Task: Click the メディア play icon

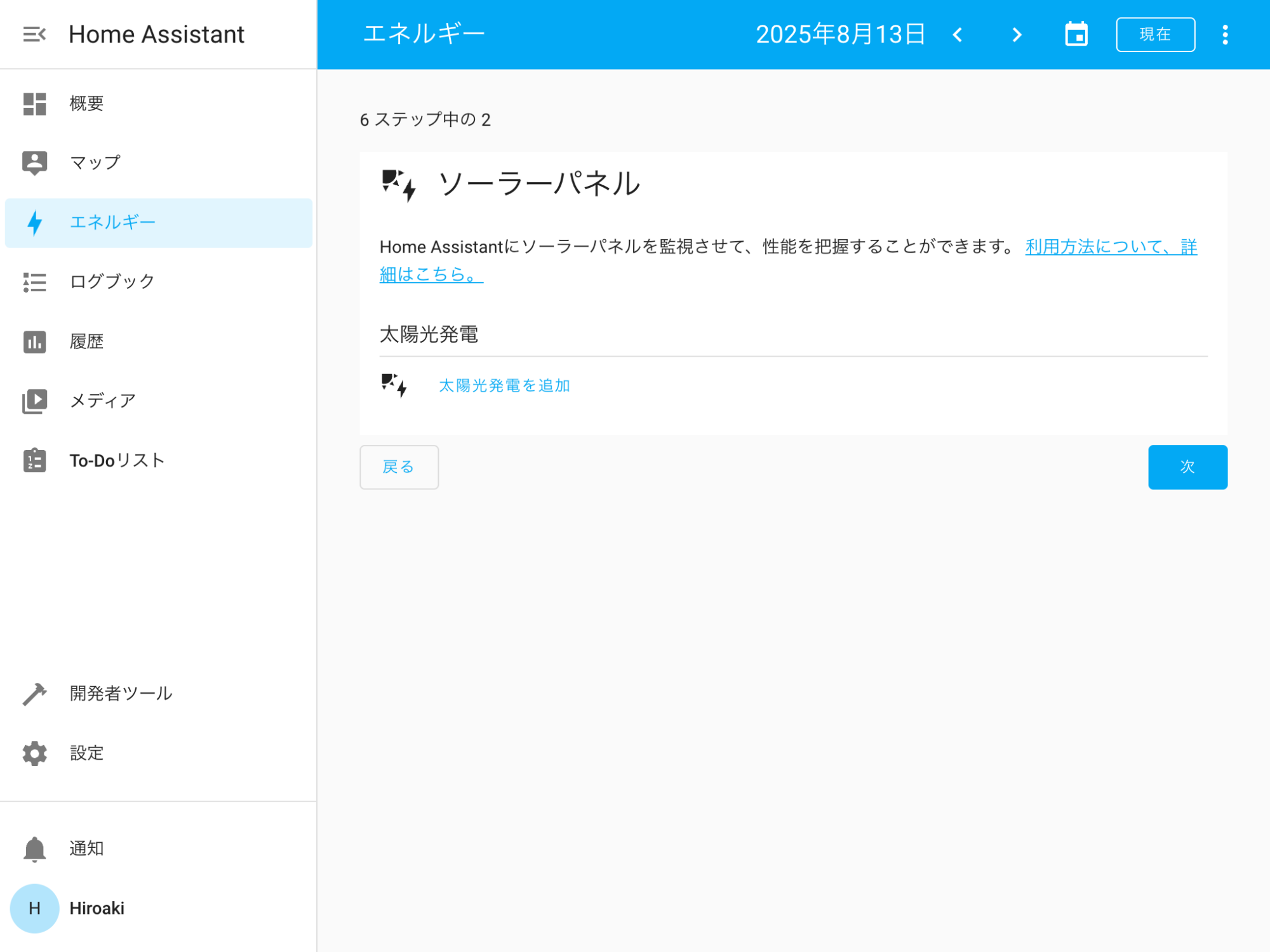Action: pos(34,401)
